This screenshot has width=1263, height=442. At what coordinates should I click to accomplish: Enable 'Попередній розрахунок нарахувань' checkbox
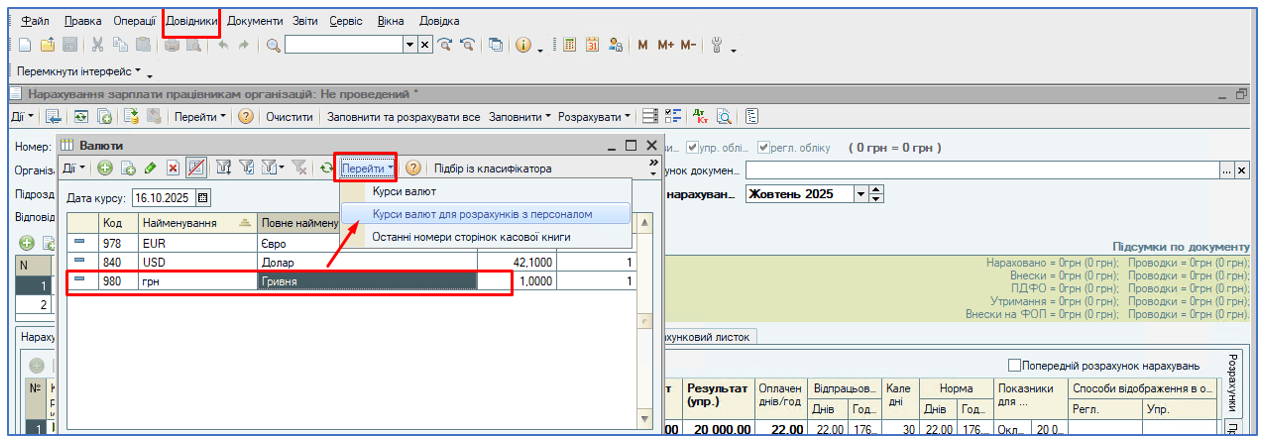tap(1016, 365)
